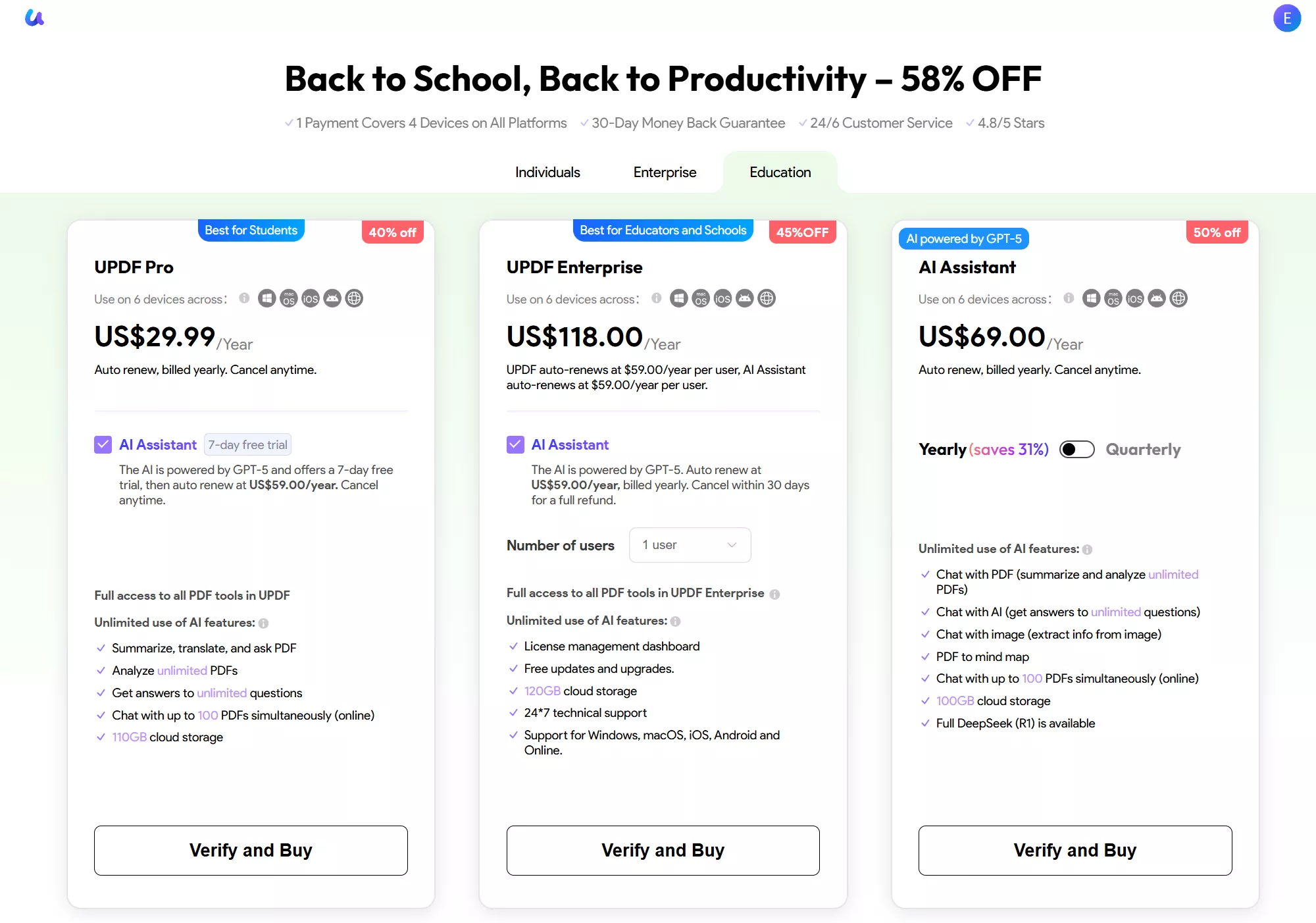Switch to the Enterprise tab
This screenshot has width=1316, height=923.
click(x=665, y=172)
